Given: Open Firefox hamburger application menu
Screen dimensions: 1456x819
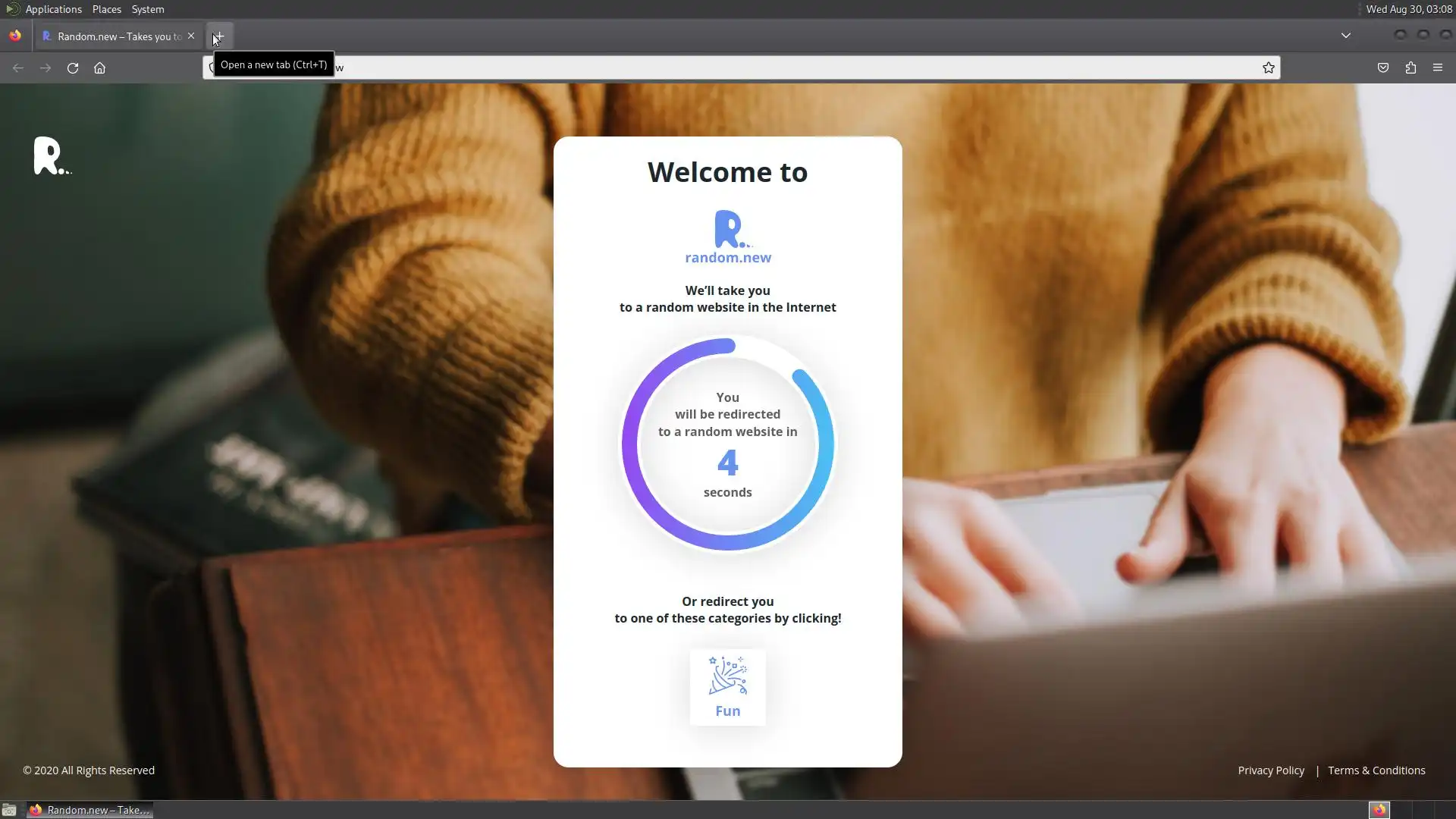Looking at the screenshot, I should point(1437,68).
